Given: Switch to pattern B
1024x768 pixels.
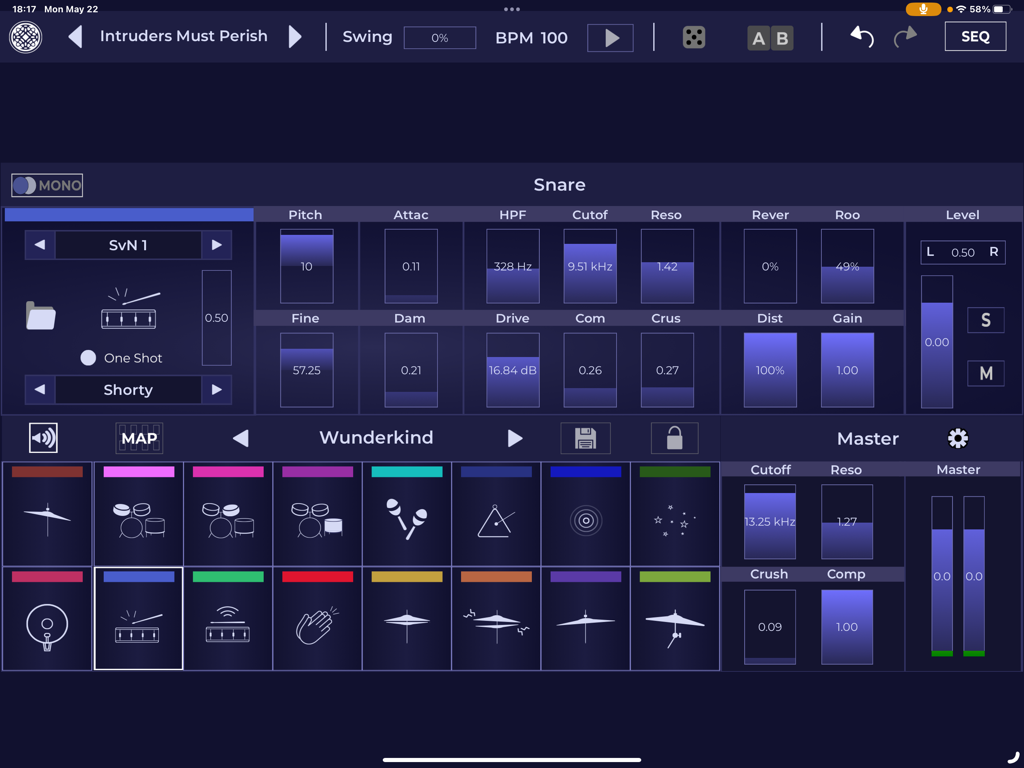Looking at the screenshot, I should coord(781,37).
